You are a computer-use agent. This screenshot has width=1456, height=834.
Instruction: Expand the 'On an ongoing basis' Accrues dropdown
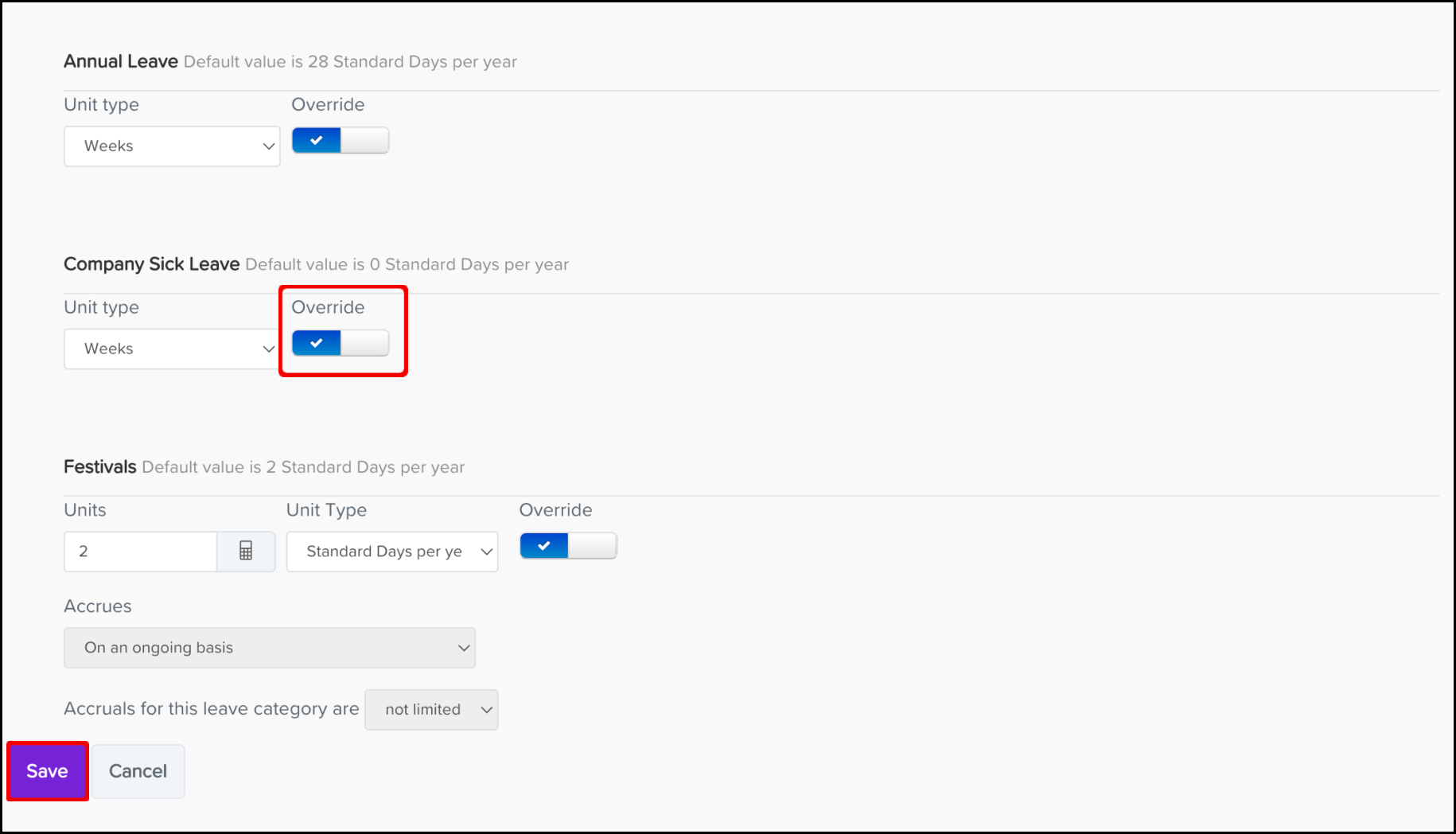[x=269, y=648]
